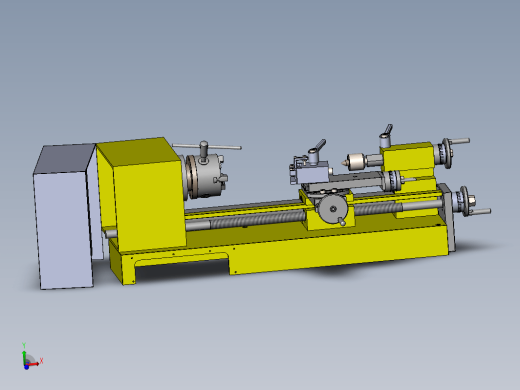Select the tailstock quill lock lever
This screenshot has height=390, width=520.
[386, 136]
